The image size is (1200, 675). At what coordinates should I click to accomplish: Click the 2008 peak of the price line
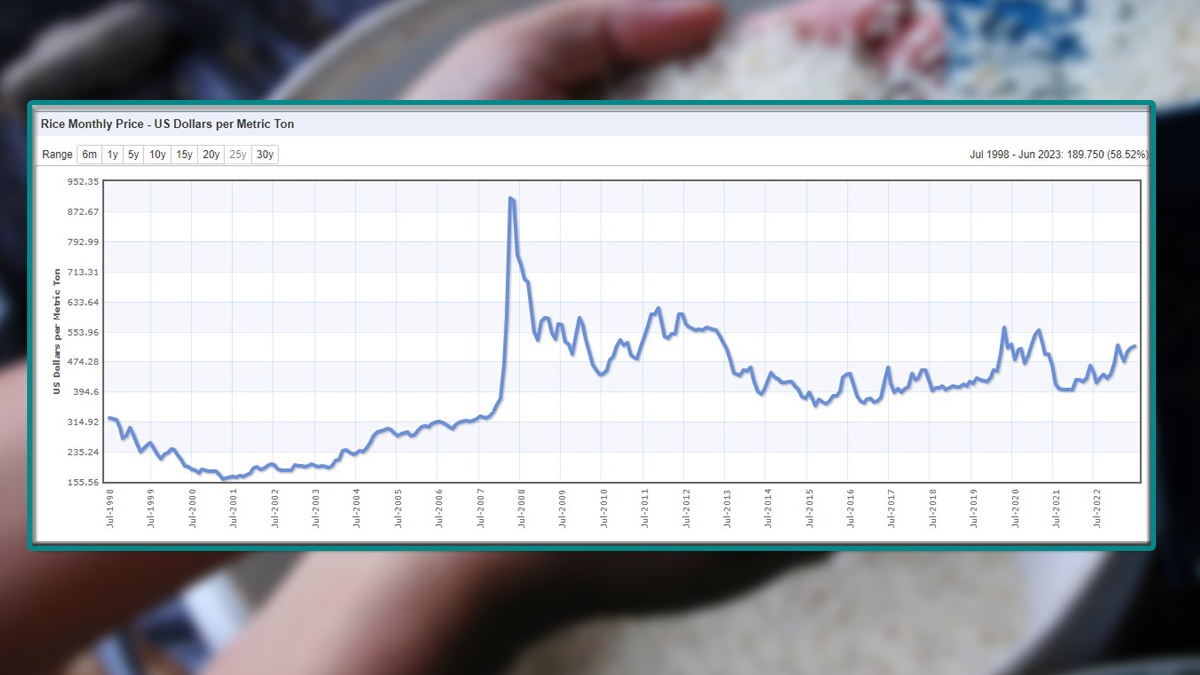tap(511, 198)
